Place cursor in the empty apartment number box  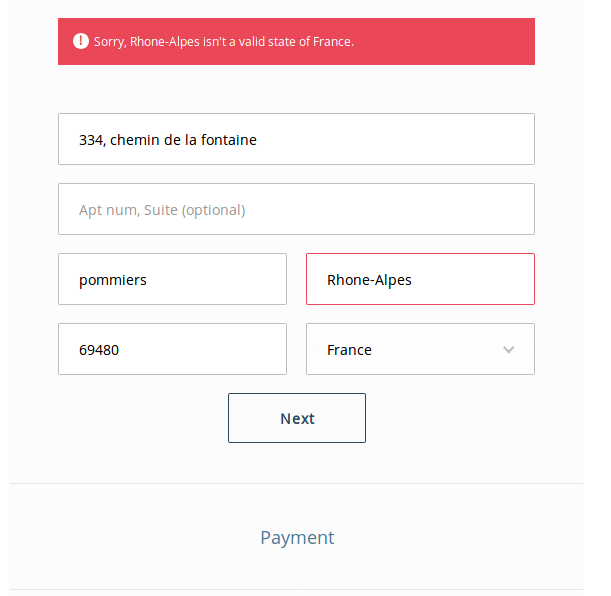(296, 209)
